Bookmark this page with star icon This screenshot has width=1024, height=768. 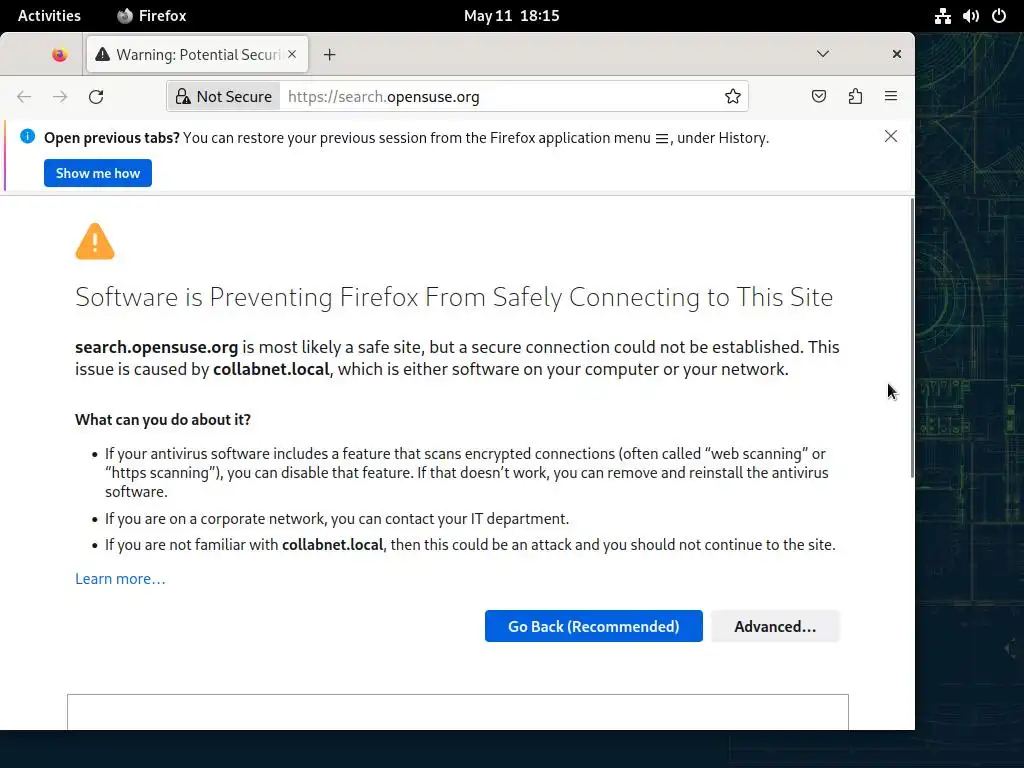click(x=733, y=97)
